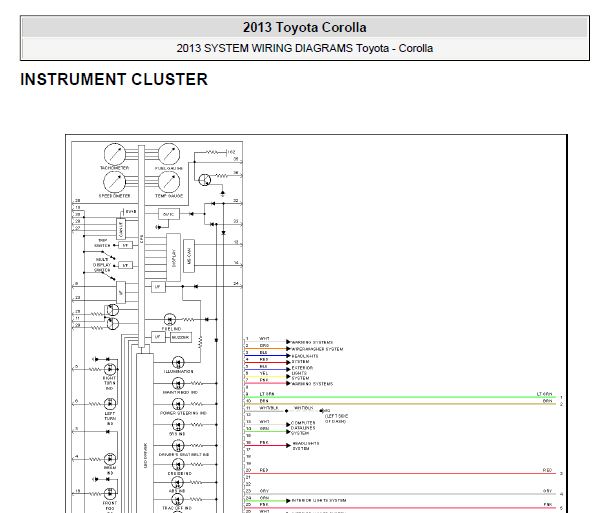The height and width of the screenshot is (513, 605).
Task: Select the BEAM IND LED symbol
Action: [x=110, y=459]
